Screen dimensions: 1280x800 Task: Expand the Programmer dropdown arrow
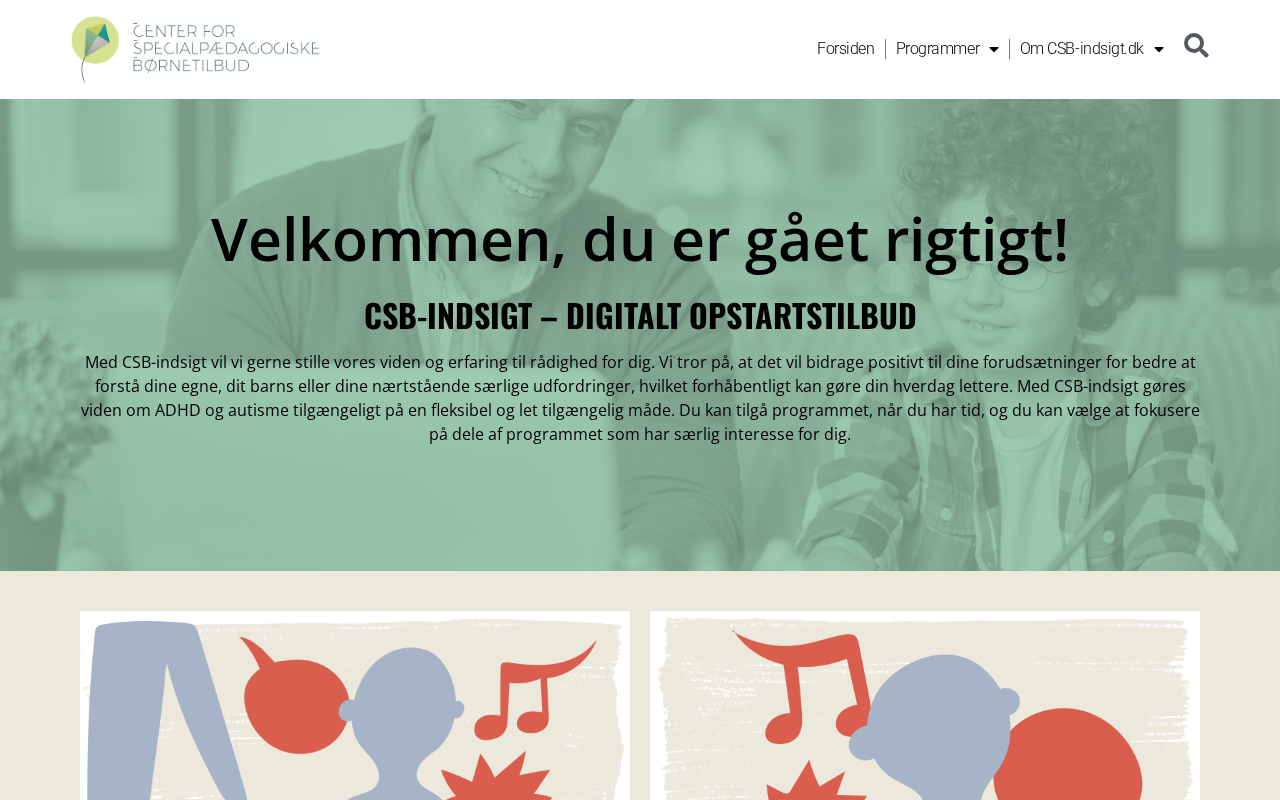point(993,49)
